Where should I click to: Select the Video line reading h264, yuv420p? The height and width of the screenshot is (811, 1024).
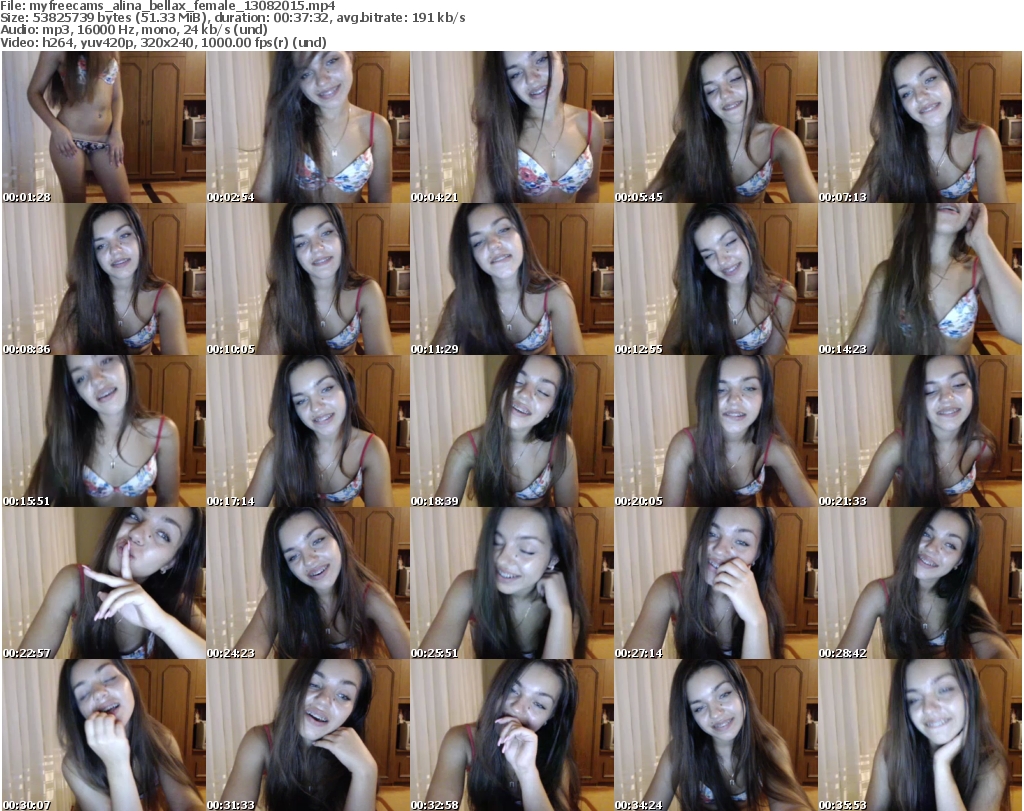(163, 42)
